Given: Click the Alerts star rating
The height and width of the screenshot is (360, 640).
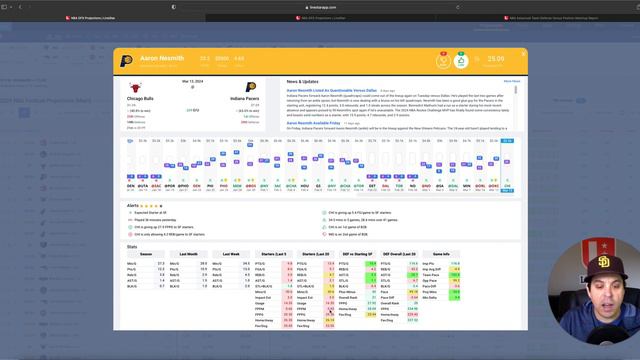Looking at the screenshot, I should [151, 206].
